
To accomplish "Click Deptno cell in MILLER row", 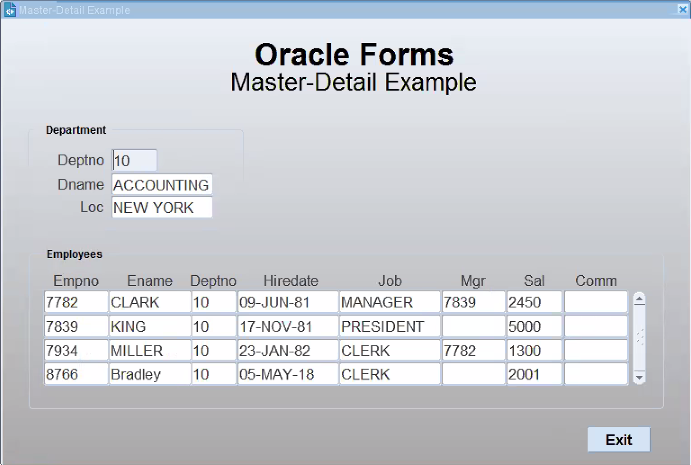I will click(x=214, y=350).
